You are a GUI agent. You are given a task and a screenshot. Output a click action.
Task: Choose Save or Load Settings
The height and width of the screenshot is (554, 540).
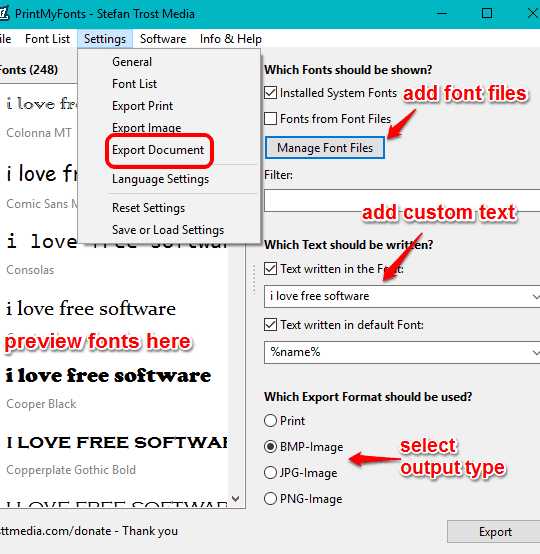(x=169, y=230)
